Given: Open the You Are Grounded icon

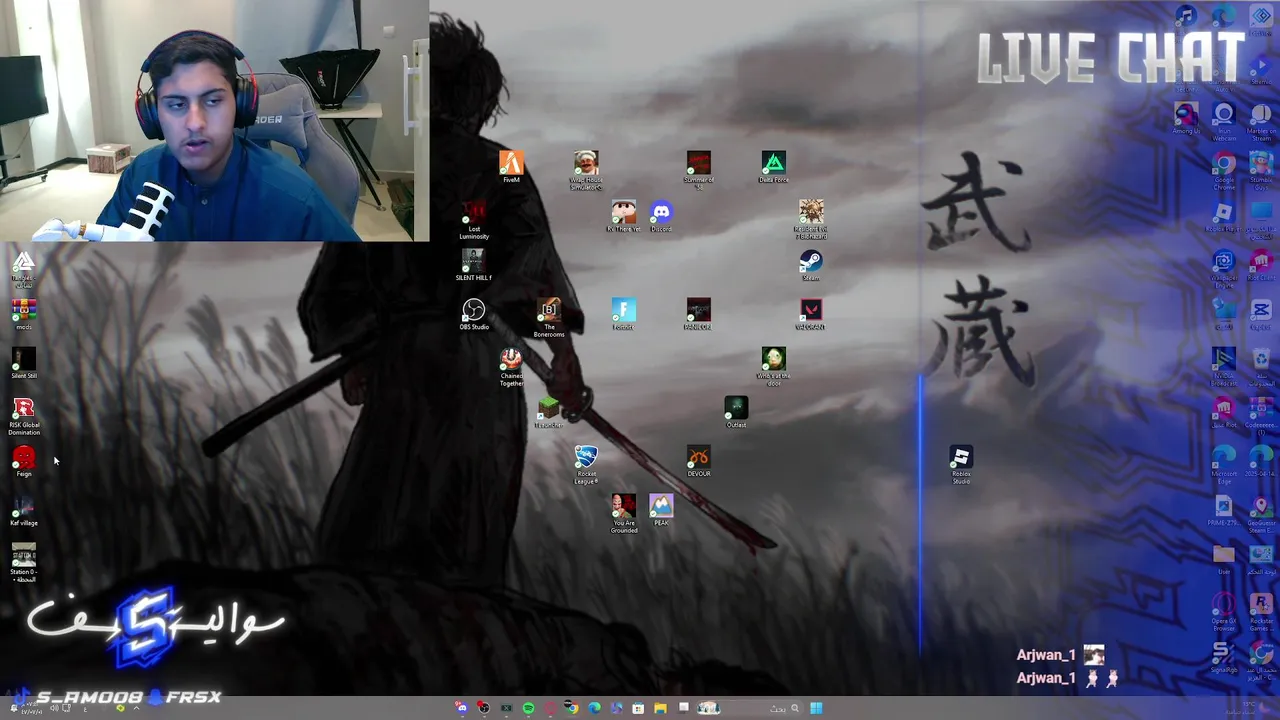Looking at the screenshot, I should 623,512.
